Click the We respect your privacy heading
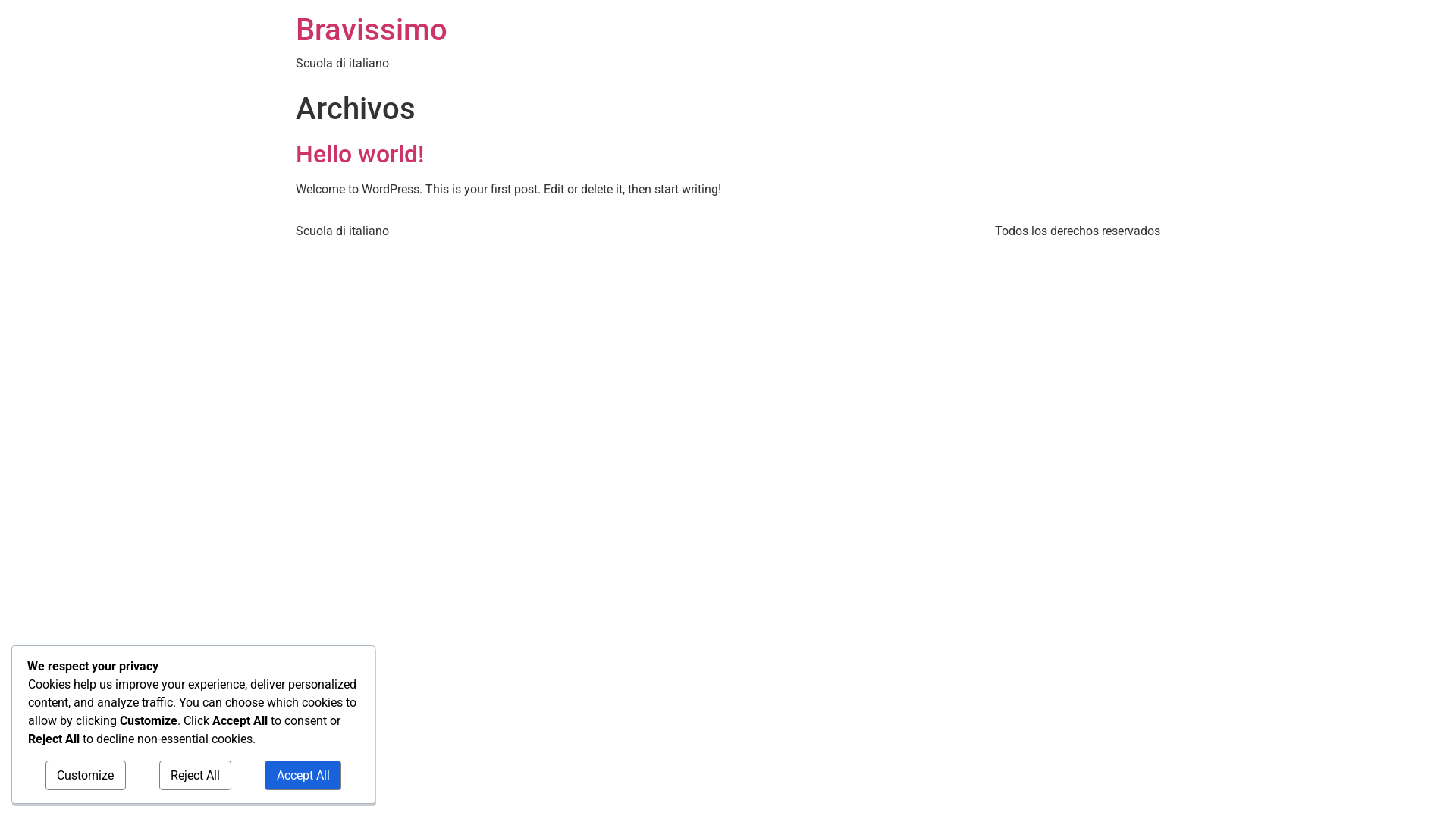 93,667
